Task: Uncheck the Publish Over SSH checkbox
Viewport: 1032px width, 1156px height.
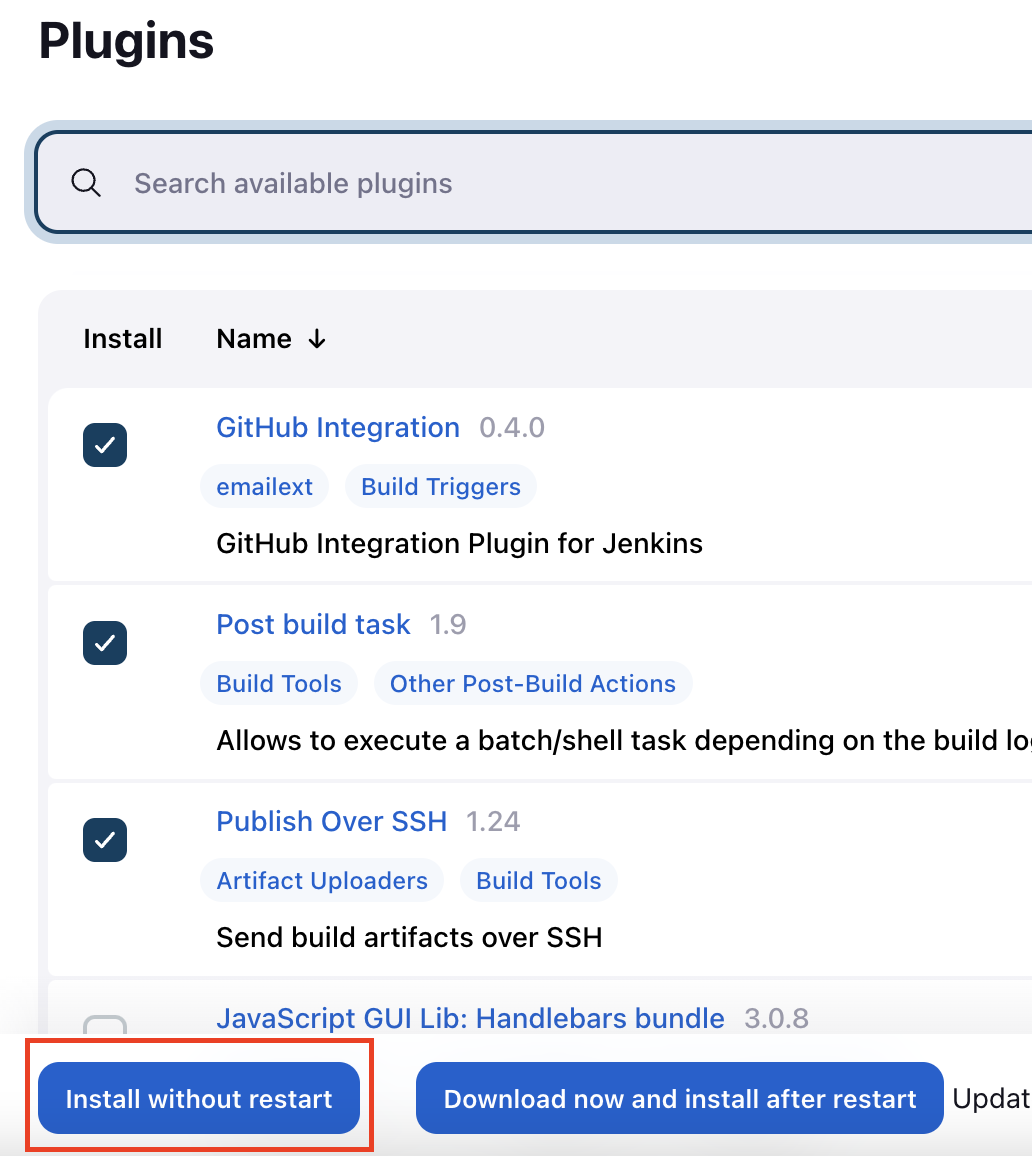Action: click(105, 840)
